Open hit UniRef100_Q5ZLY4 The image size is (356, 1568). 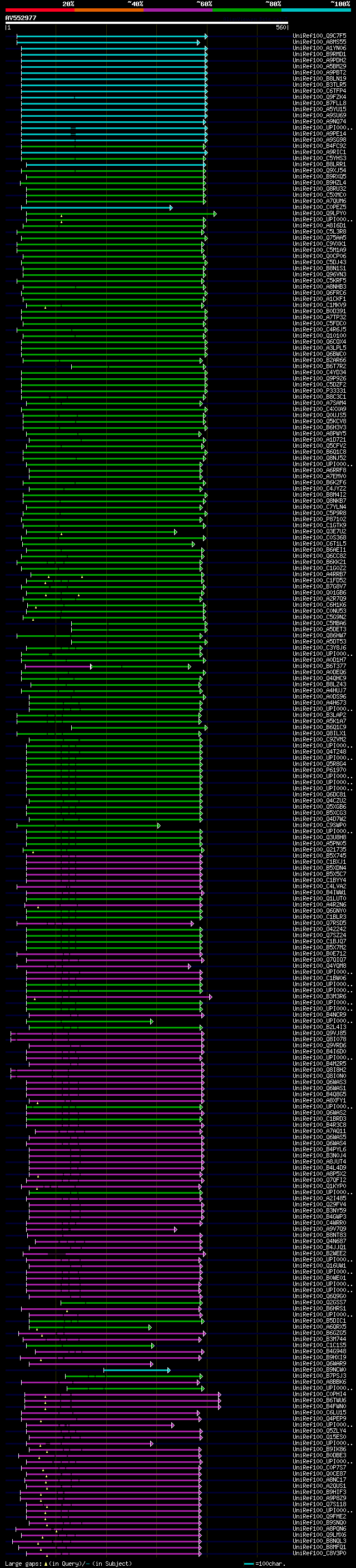tap(319, 1431)
